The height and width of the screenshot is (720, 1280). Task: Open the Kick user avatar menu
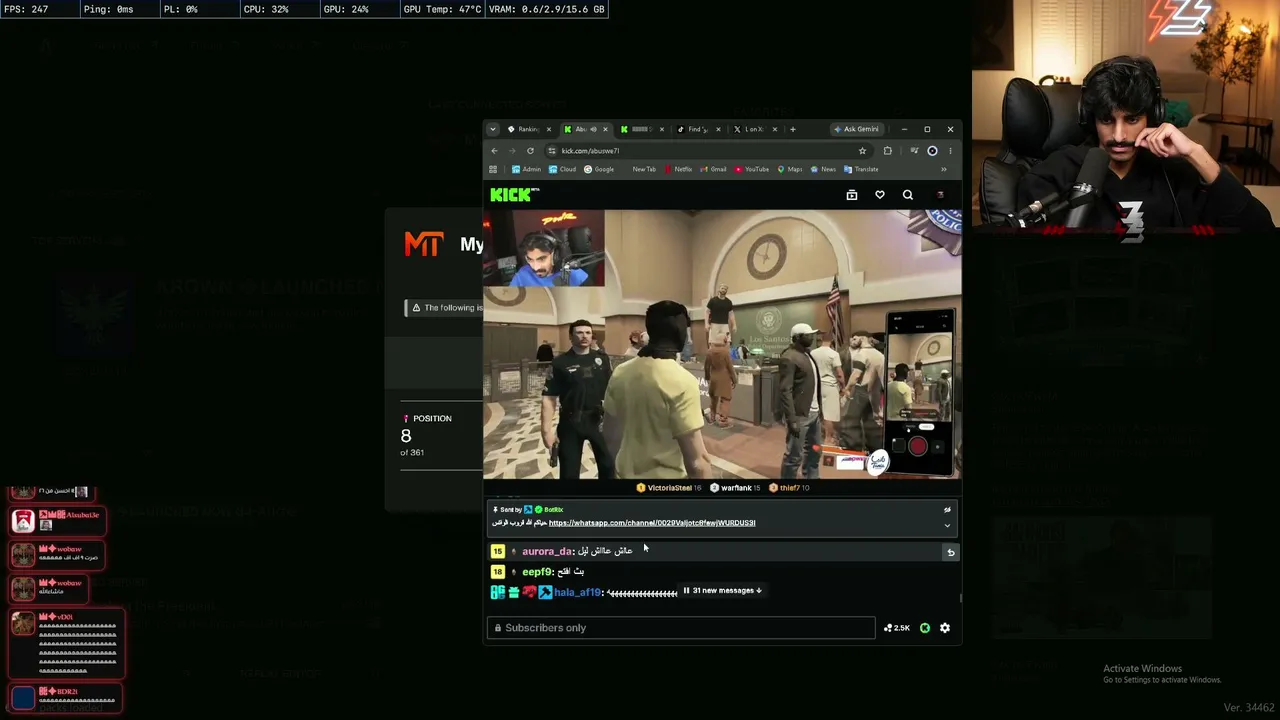[x=939, y=195]
